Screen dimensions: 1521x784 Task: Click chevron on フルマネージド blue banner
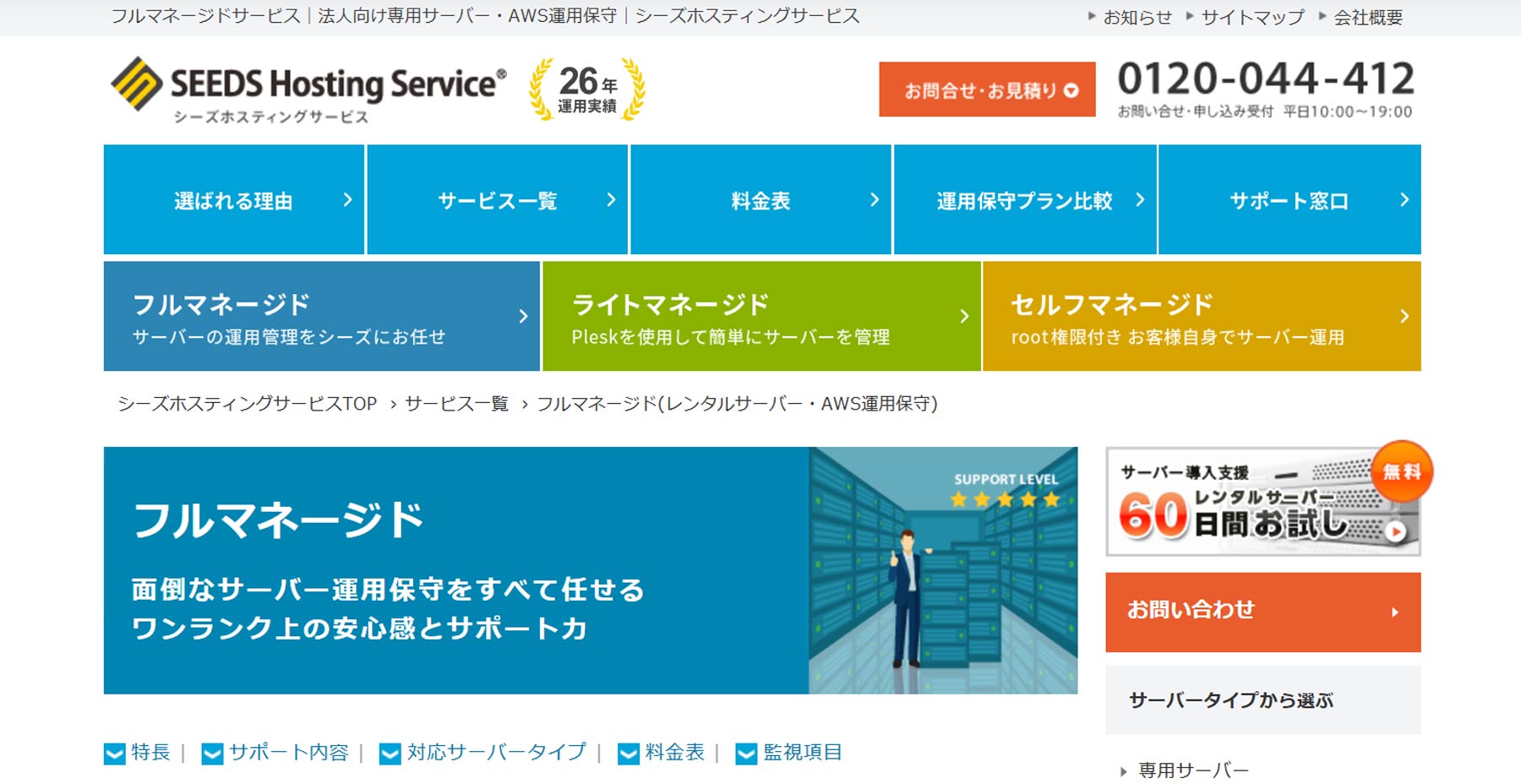tap(523, 316)
